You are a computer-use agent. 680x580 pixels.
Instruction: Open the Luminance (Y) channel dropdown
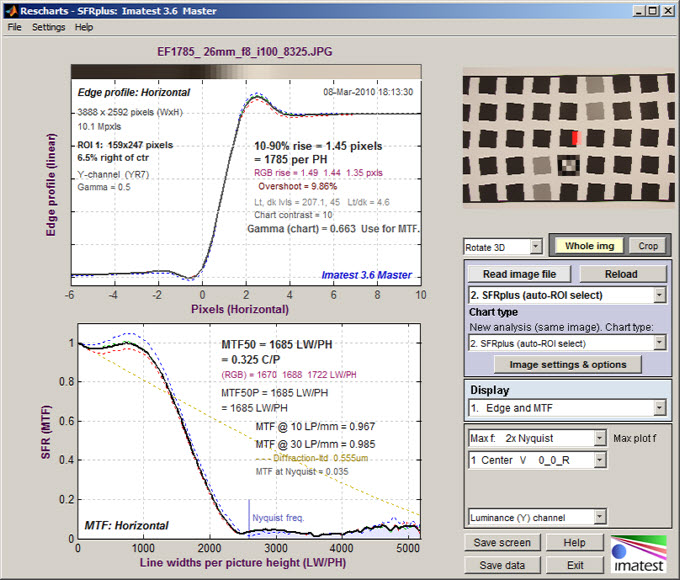[x=537, y=517]
